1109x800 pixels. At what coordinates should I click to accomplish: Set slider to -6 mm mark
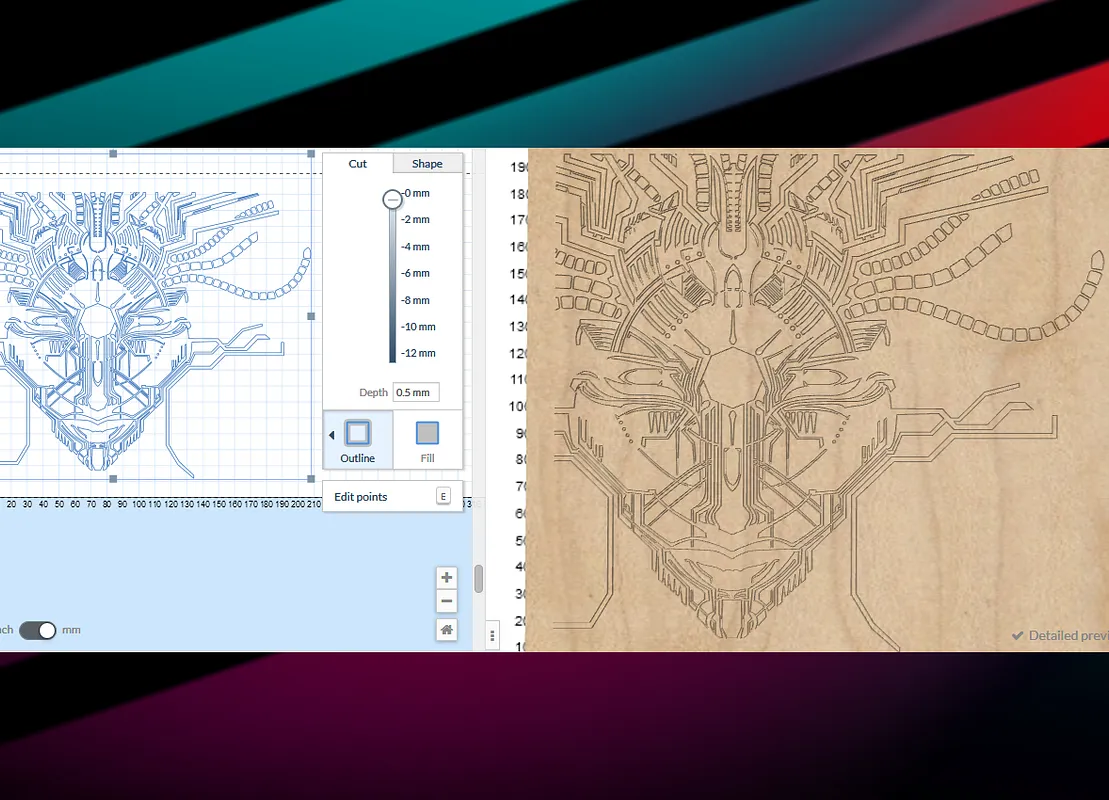pyautogui.click(x=392, y=273)
